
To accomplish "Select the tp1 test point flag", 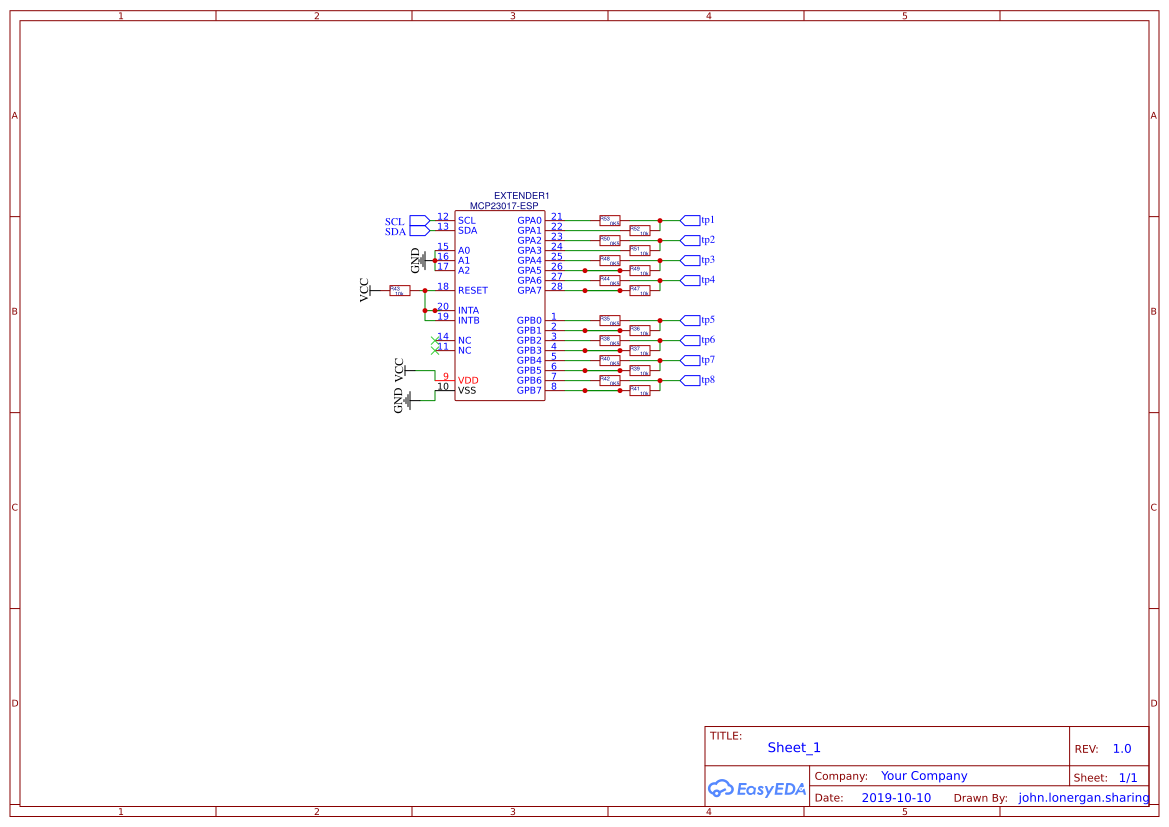I will 691,220.
